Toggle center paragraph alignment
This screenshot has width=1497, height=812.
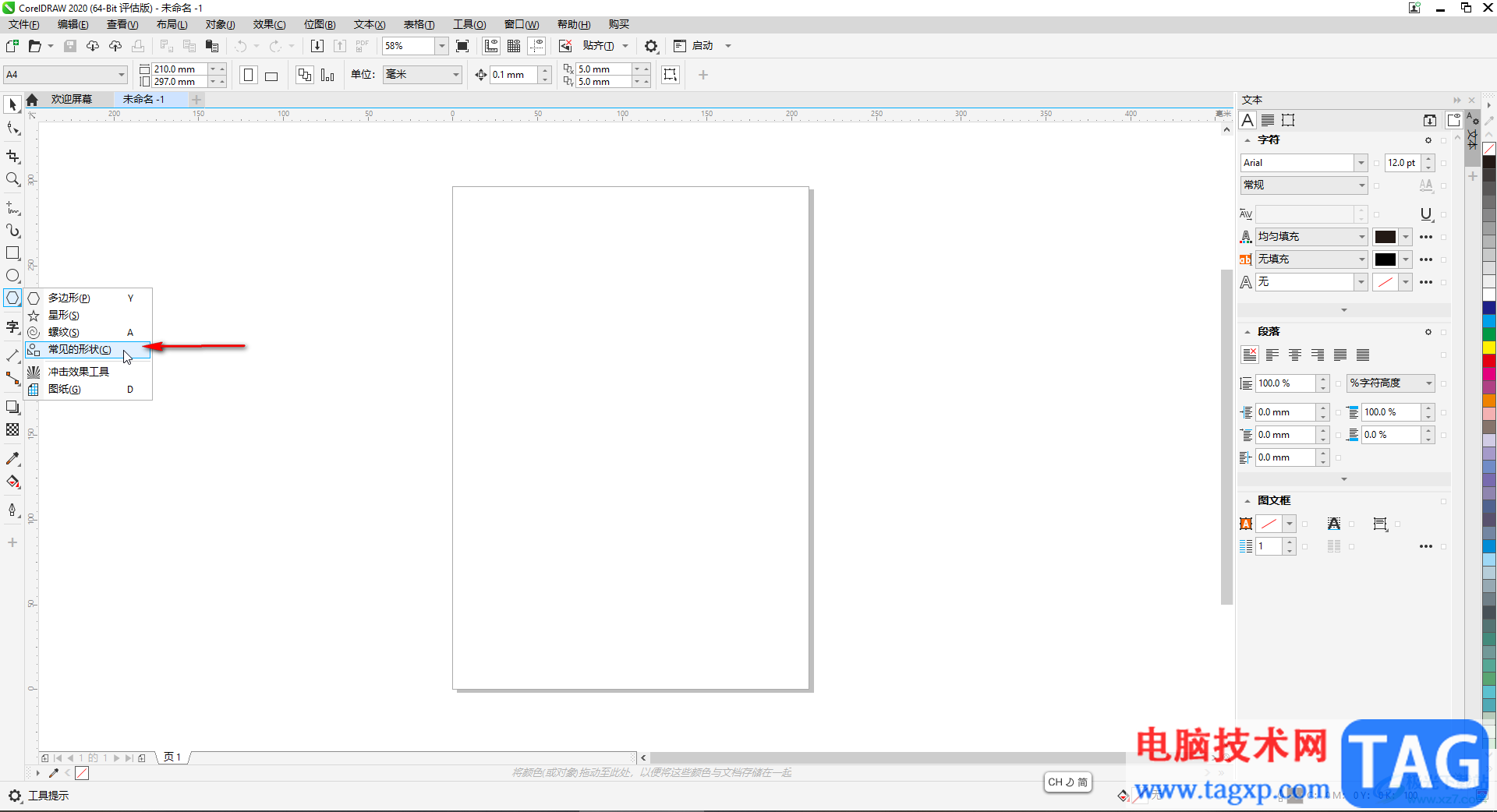click(x=1295, y=355)
